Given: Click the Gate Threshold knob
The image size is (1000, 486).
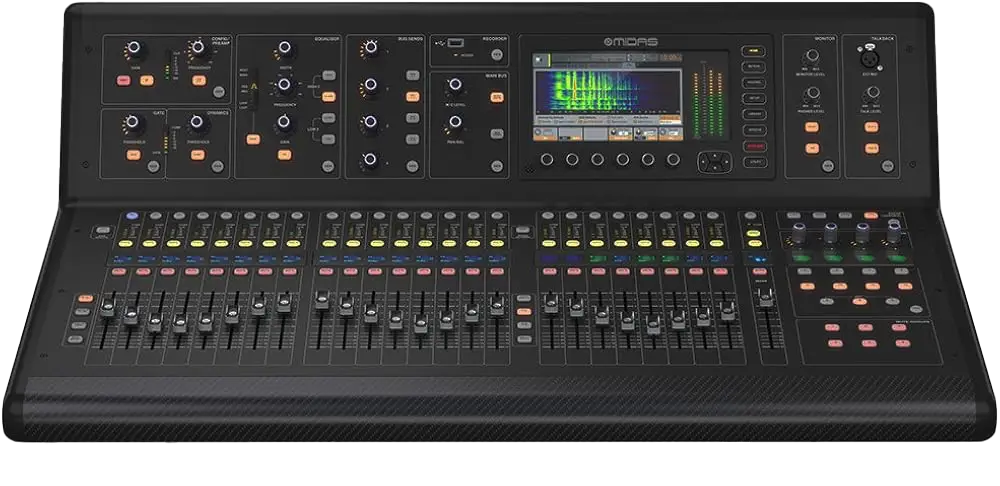Looking at the screenshot, I should pyautogui.click(x=130, y=122).
